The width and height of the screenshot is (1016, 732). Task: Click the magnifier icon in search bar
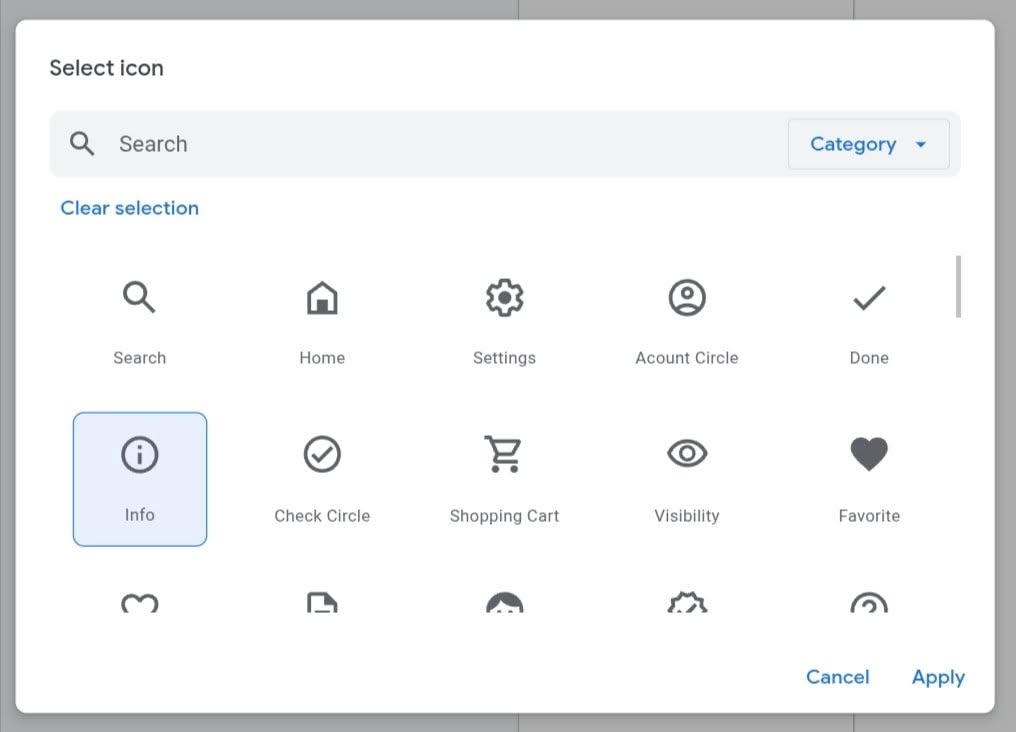83,144
